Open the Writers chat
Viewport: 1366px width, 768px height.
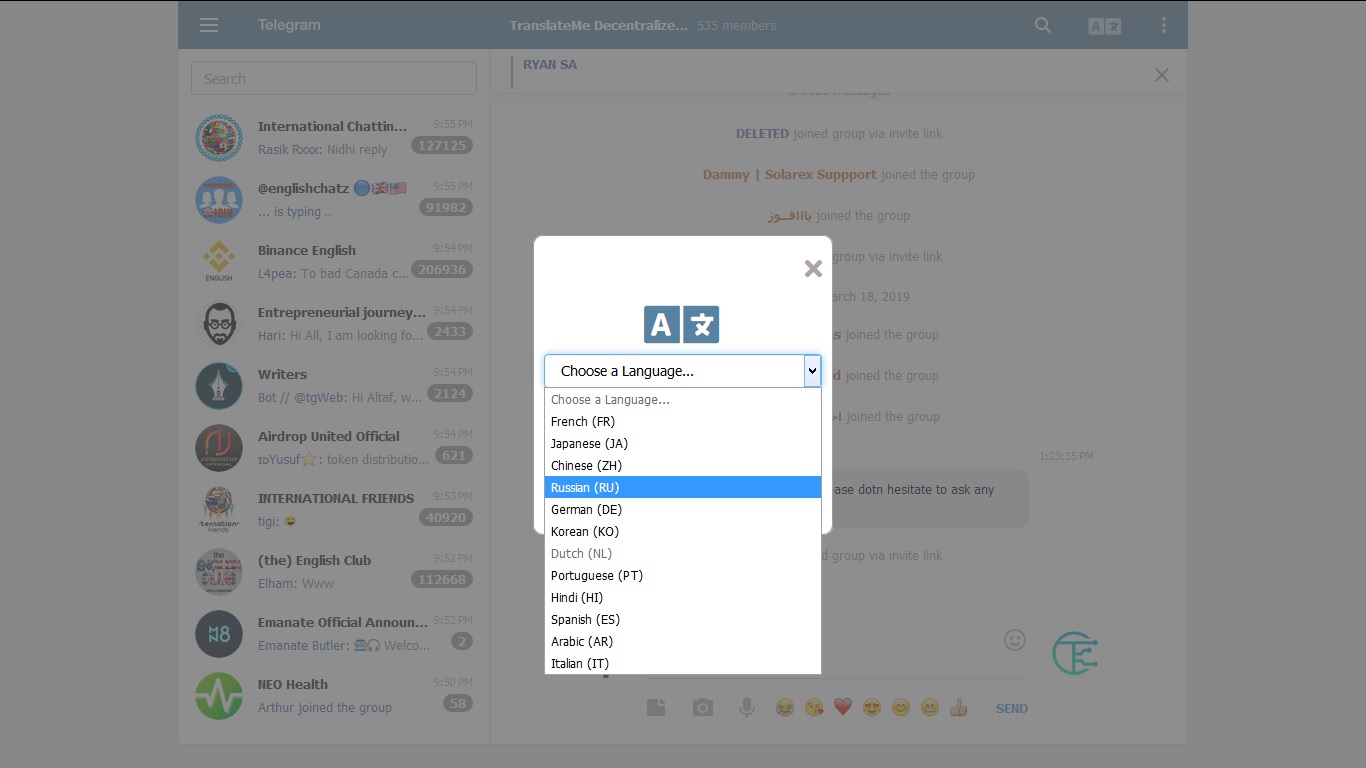pyautogui.click(x=334, y=386)
